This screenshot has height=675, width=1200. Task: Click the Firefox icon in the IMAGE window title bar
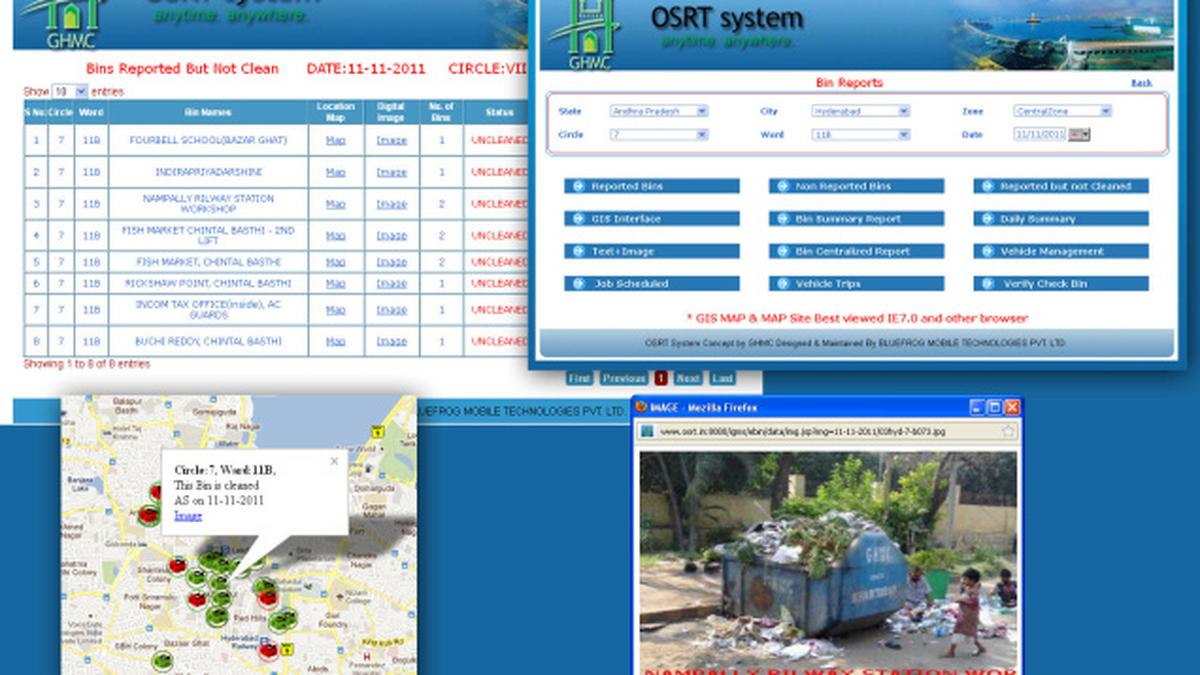641,407
